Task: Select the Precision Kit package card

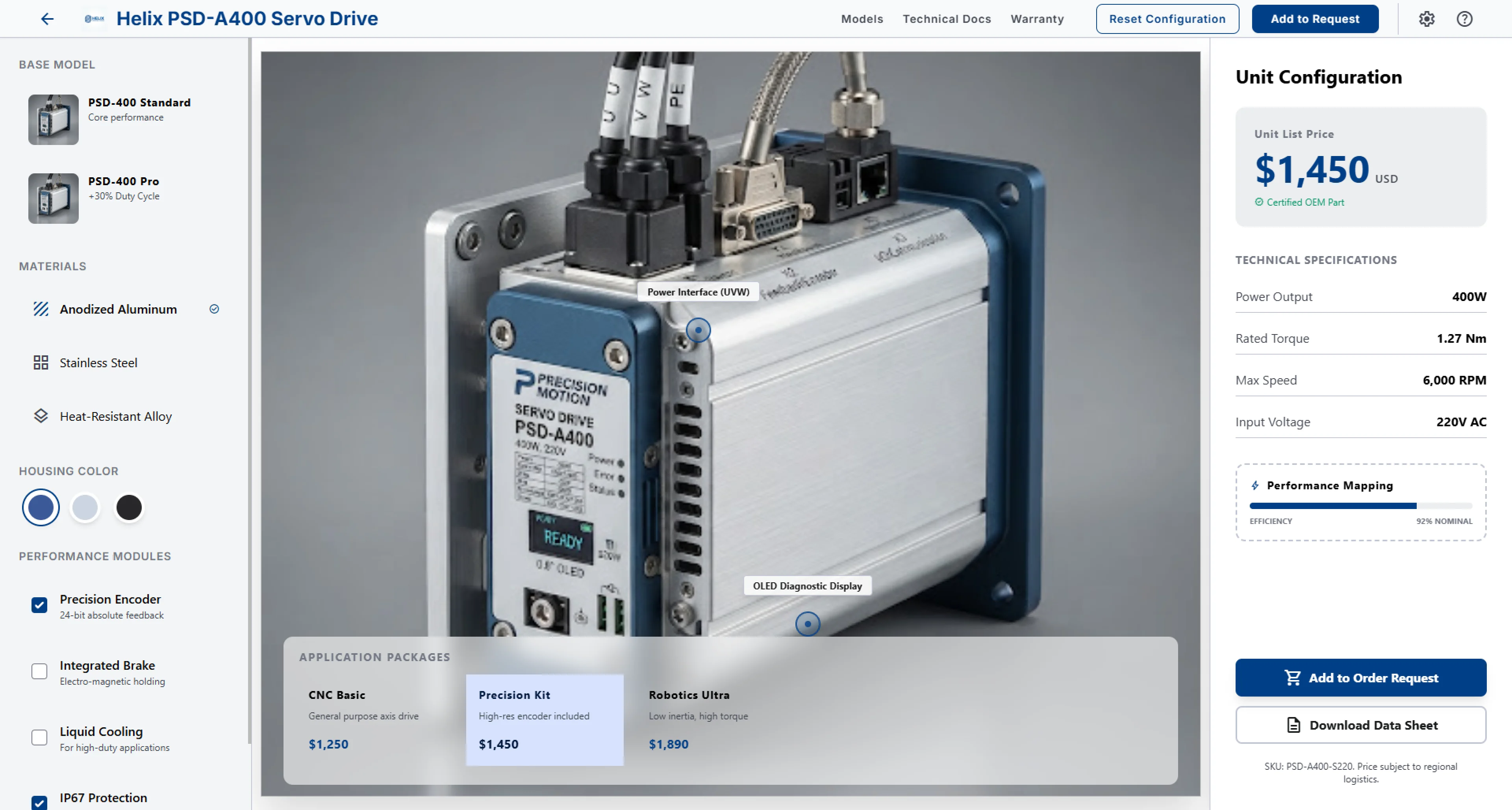Action: (545, 719)
